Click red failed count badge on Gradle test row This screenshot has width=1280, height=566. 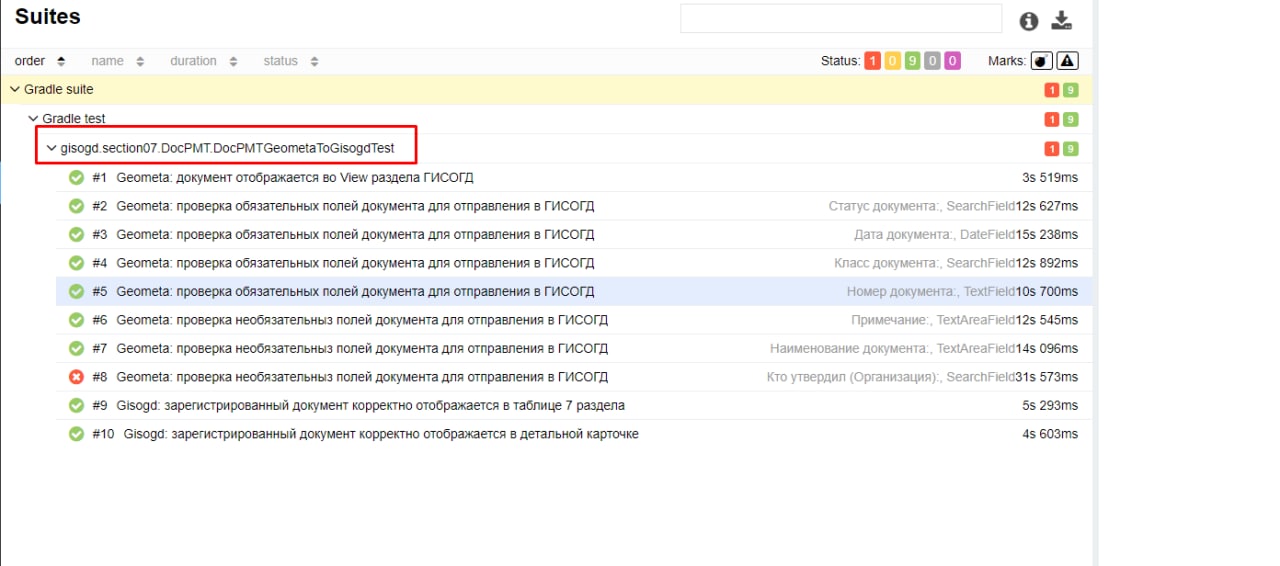coord(1052,120)
